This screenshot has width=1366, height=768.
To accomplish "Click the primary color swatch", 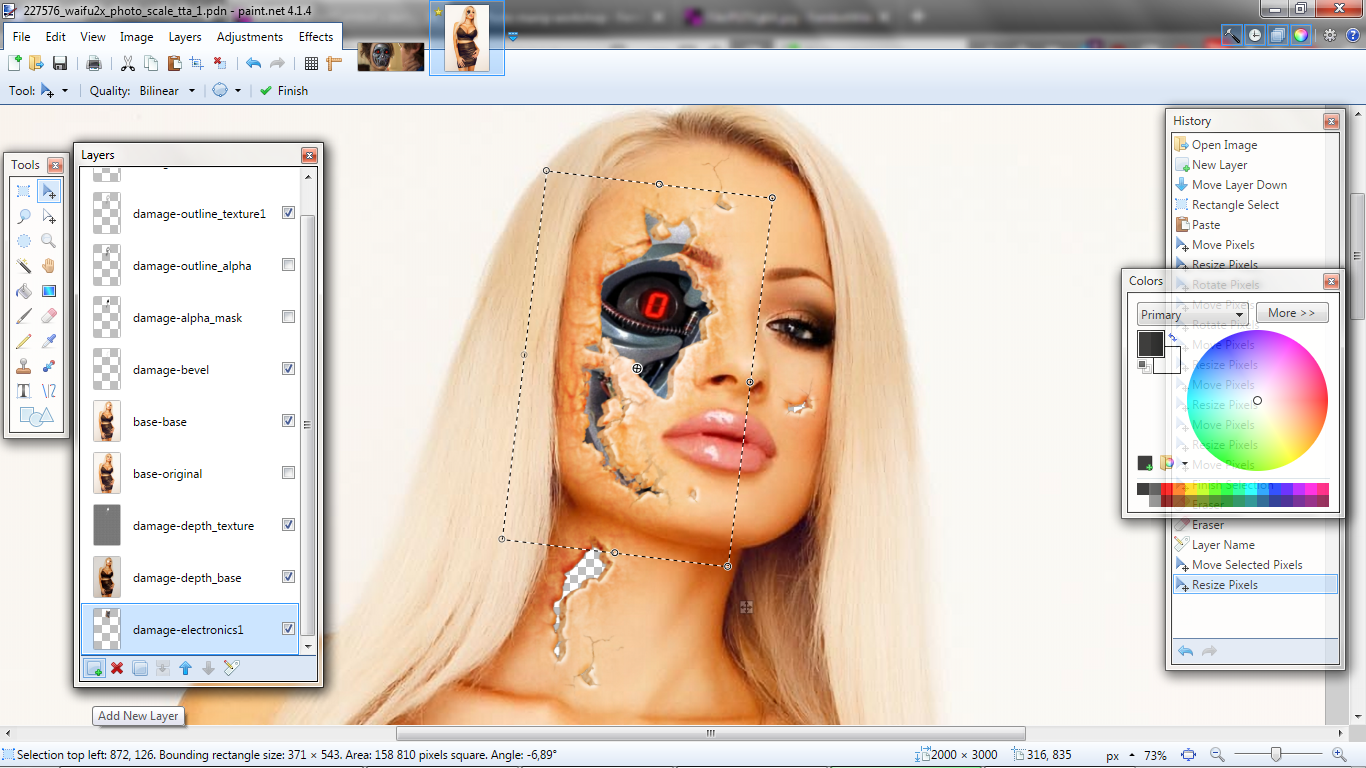I will [1150, 343].
